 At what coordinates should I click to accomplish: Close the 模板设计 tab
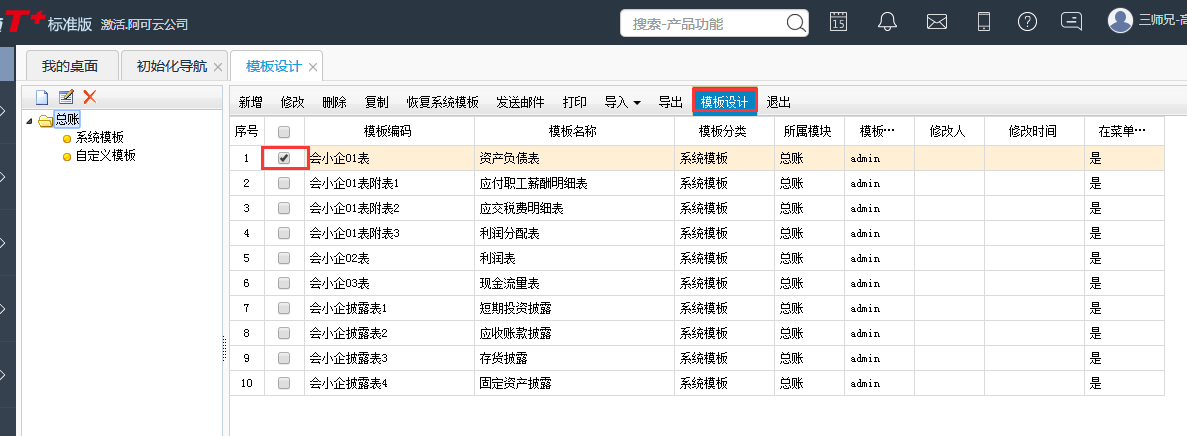(313, 67)
